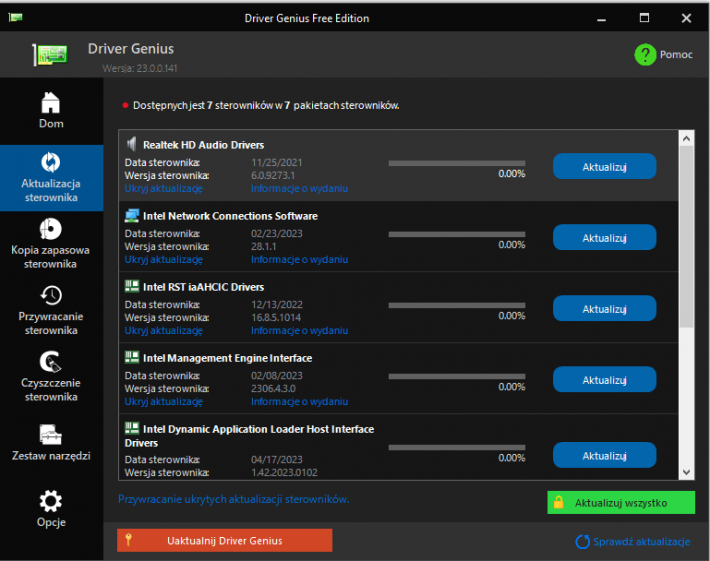The width and height of the screenshot is (710, 561).
Task: Click the version value 16.8.5.1014
Action: pyautogui.click(x=276, y=317)
